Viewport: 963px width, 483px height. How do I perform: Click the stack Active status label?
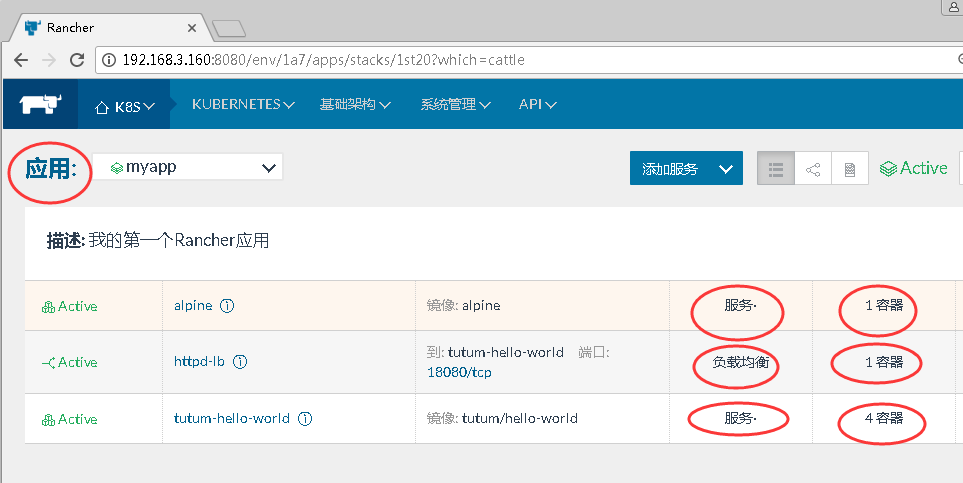tap(914, 168)
